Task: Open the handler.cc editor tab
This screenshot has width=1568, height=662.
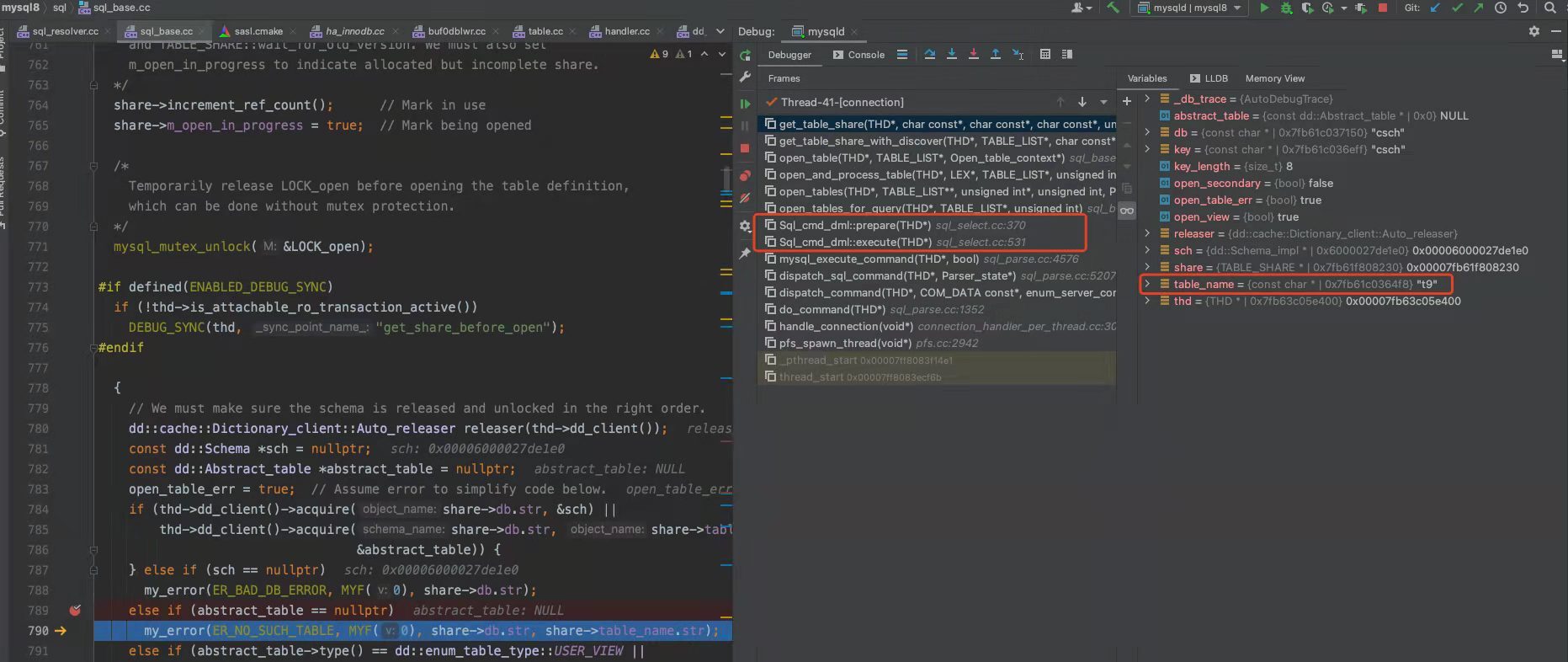Action: pos(626,31)
